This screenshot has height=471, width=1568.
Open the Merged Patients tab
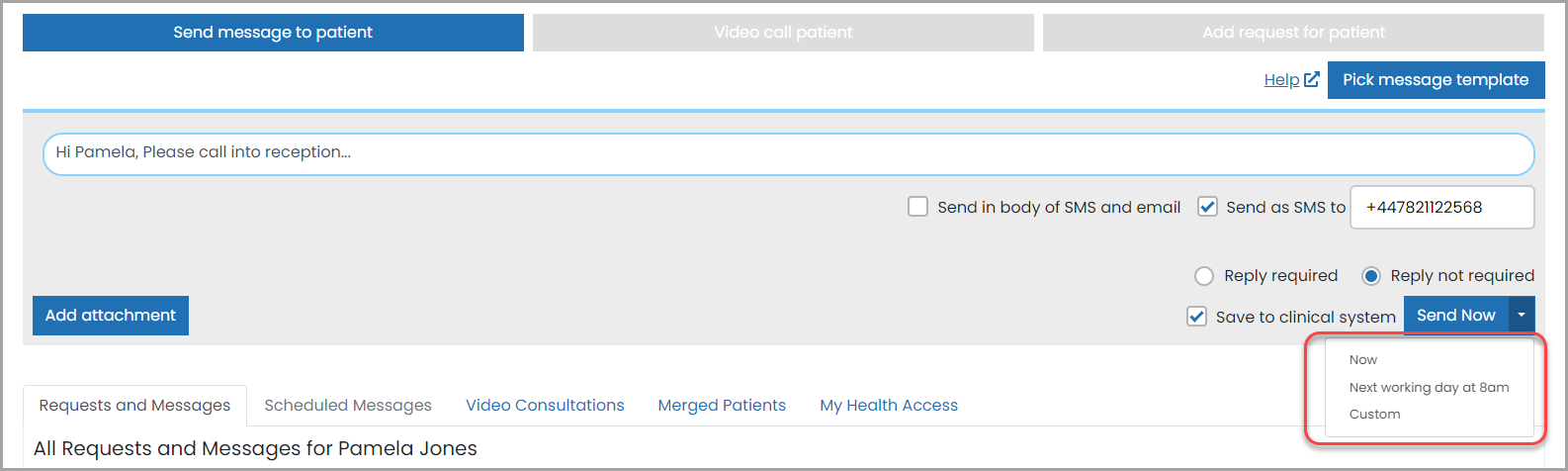[722, 406]
